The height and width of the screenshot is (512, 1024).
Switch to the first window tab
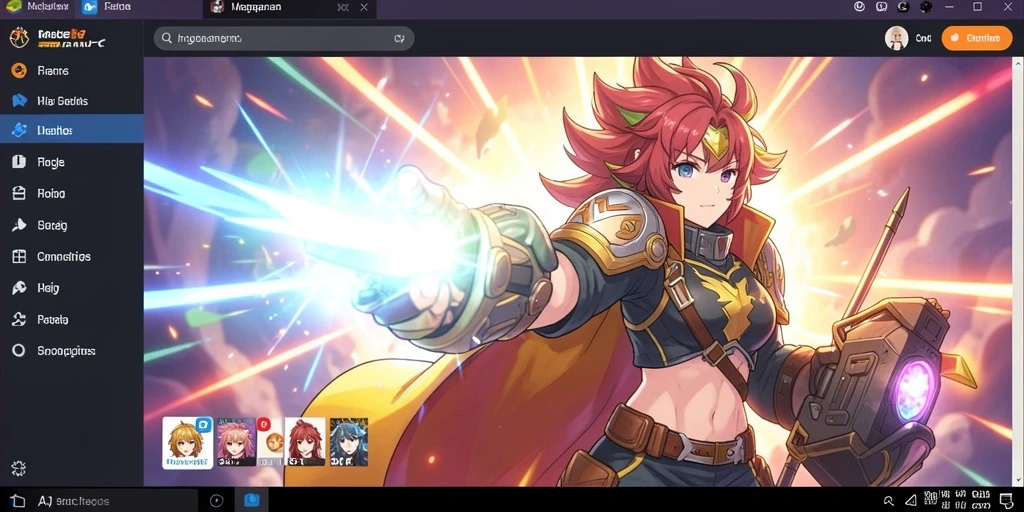point(37,7)
